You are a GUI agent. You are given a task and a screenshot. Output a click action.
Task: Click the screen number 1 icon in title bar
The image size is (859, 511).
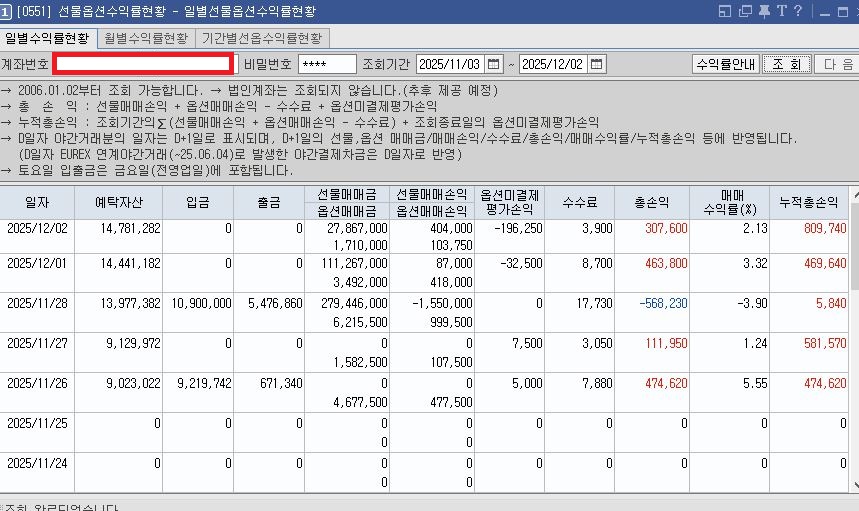point(5,12)
